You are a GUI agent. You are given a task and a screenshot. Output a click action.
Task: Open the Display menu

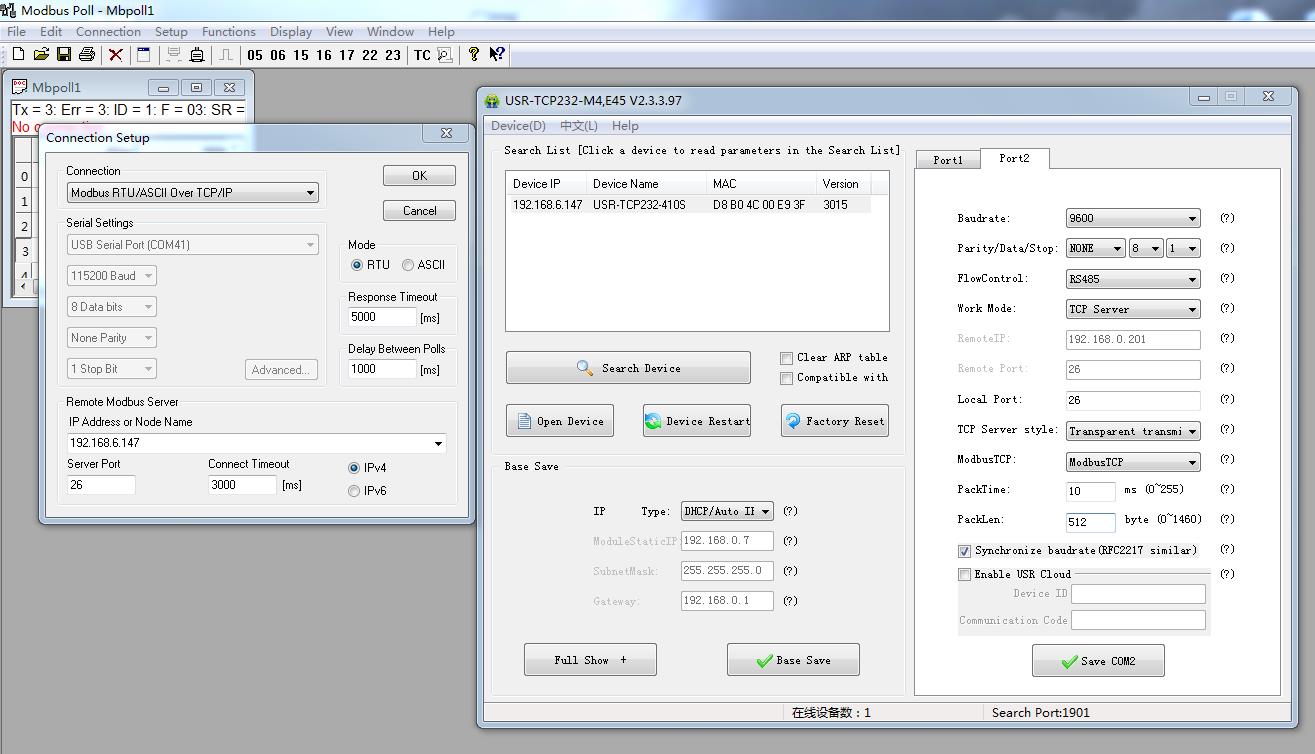click(x=291, y=32)
